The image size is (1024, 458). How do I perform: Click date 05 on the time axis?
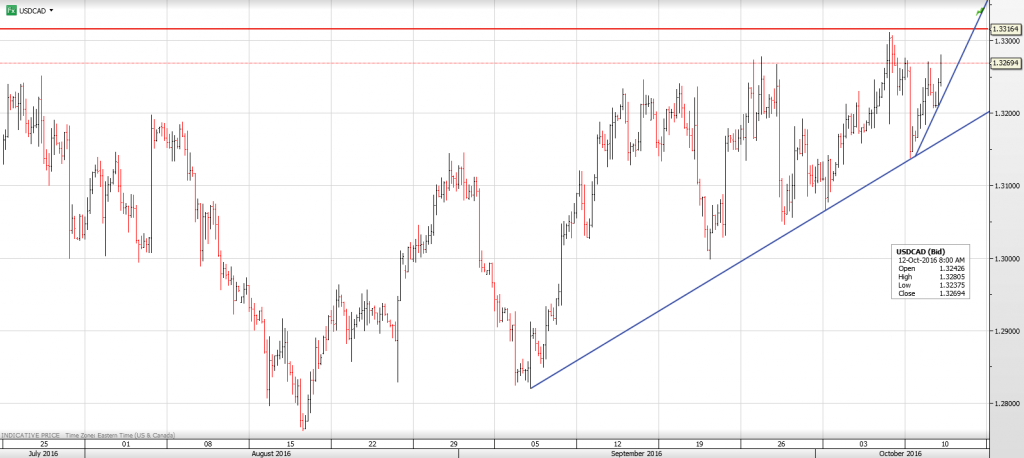pyautogui.click(x=535, y=442)
